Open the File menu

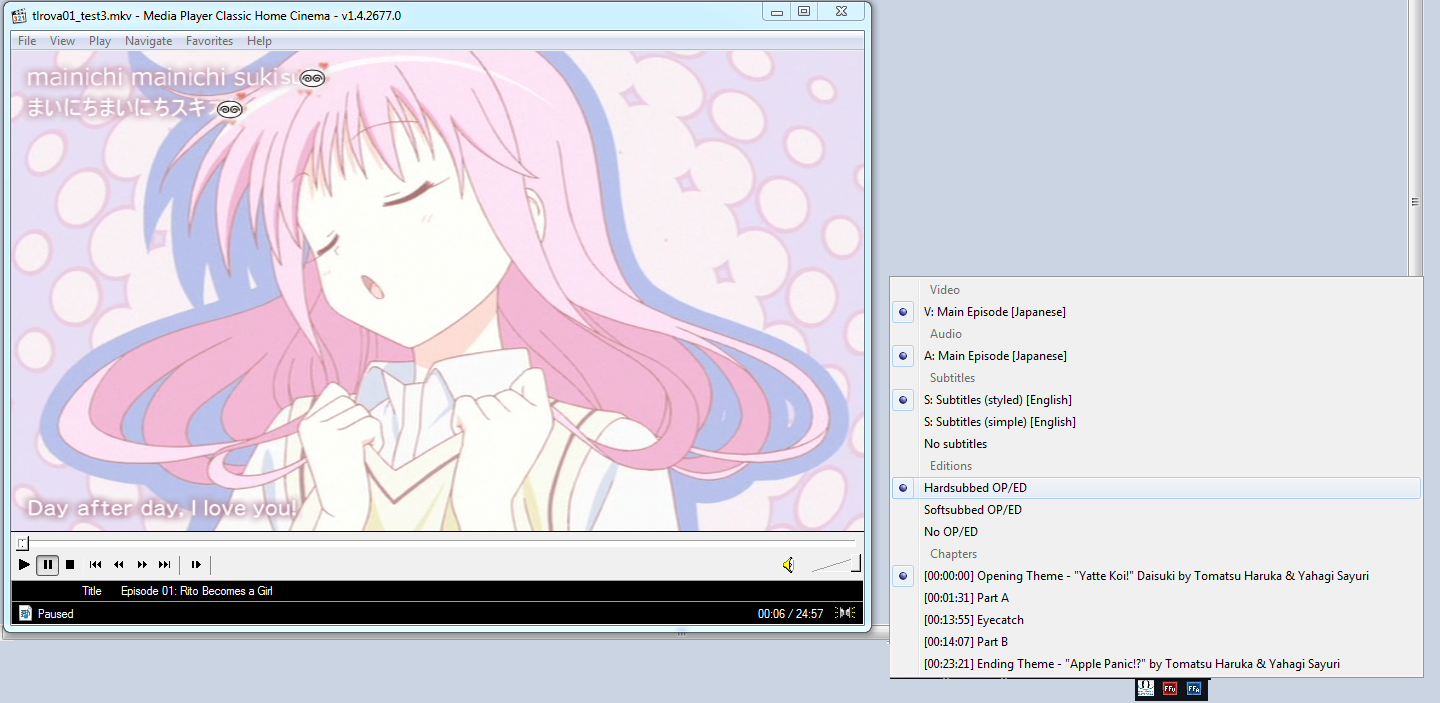27,41
